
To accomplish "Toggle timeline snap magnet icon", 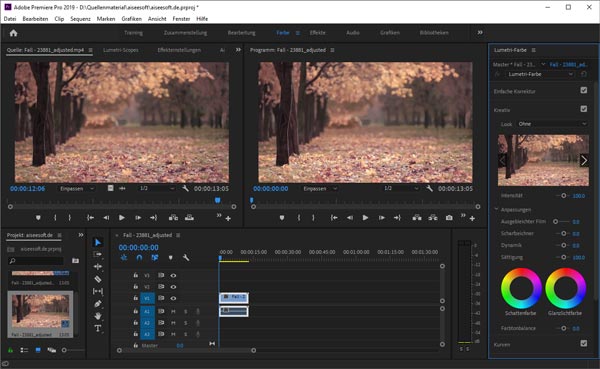I will click(139, 258).
